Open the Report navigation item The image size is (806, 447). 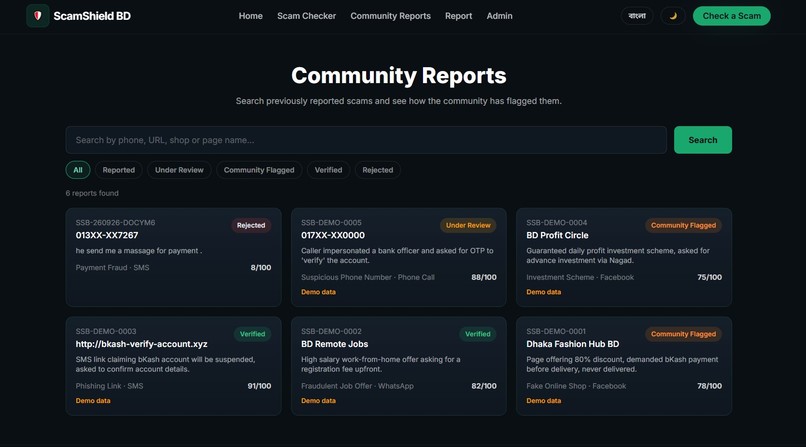coord(459,16)
